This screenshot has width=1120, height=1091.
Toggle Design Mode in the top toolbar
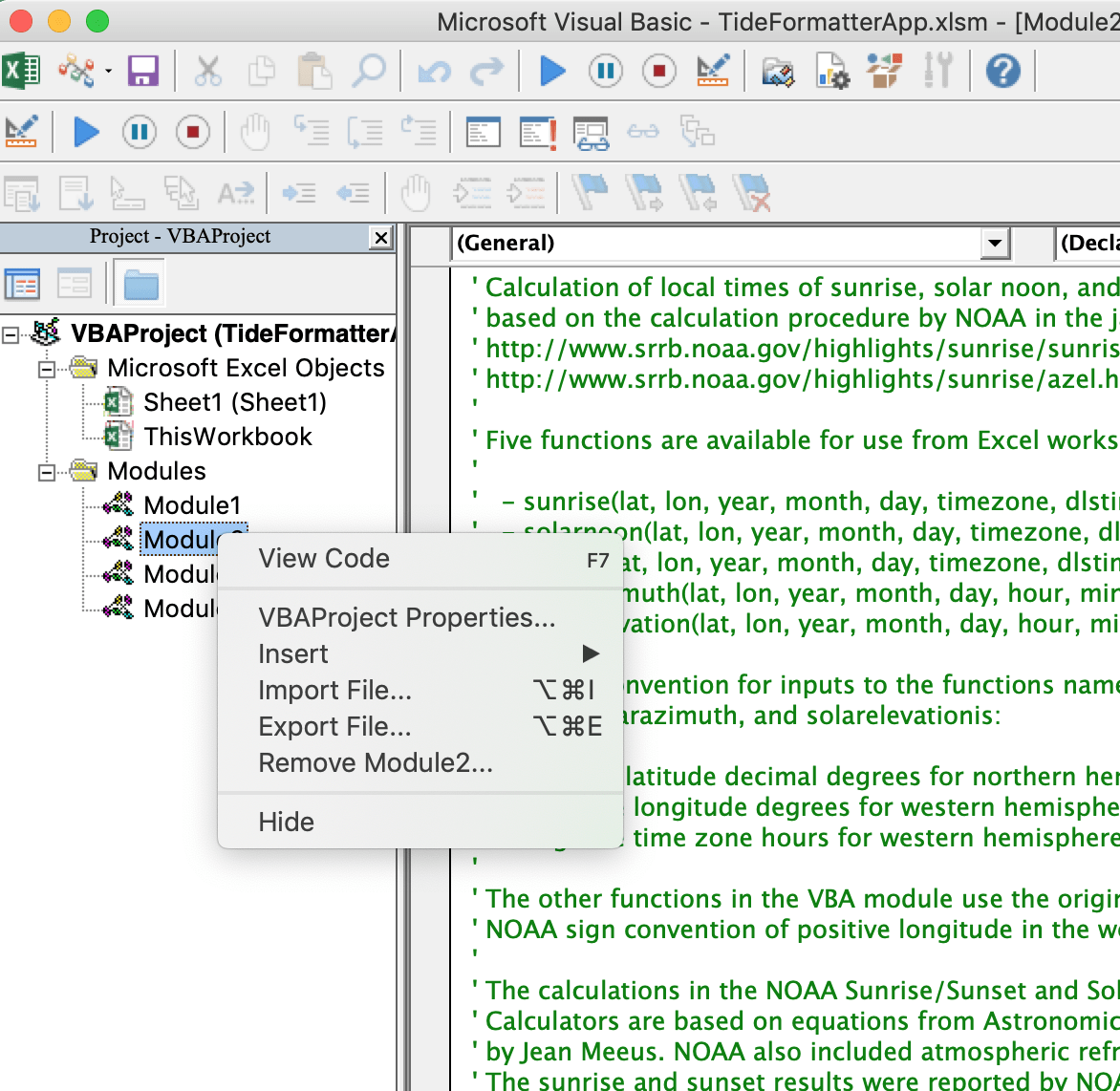713,71
